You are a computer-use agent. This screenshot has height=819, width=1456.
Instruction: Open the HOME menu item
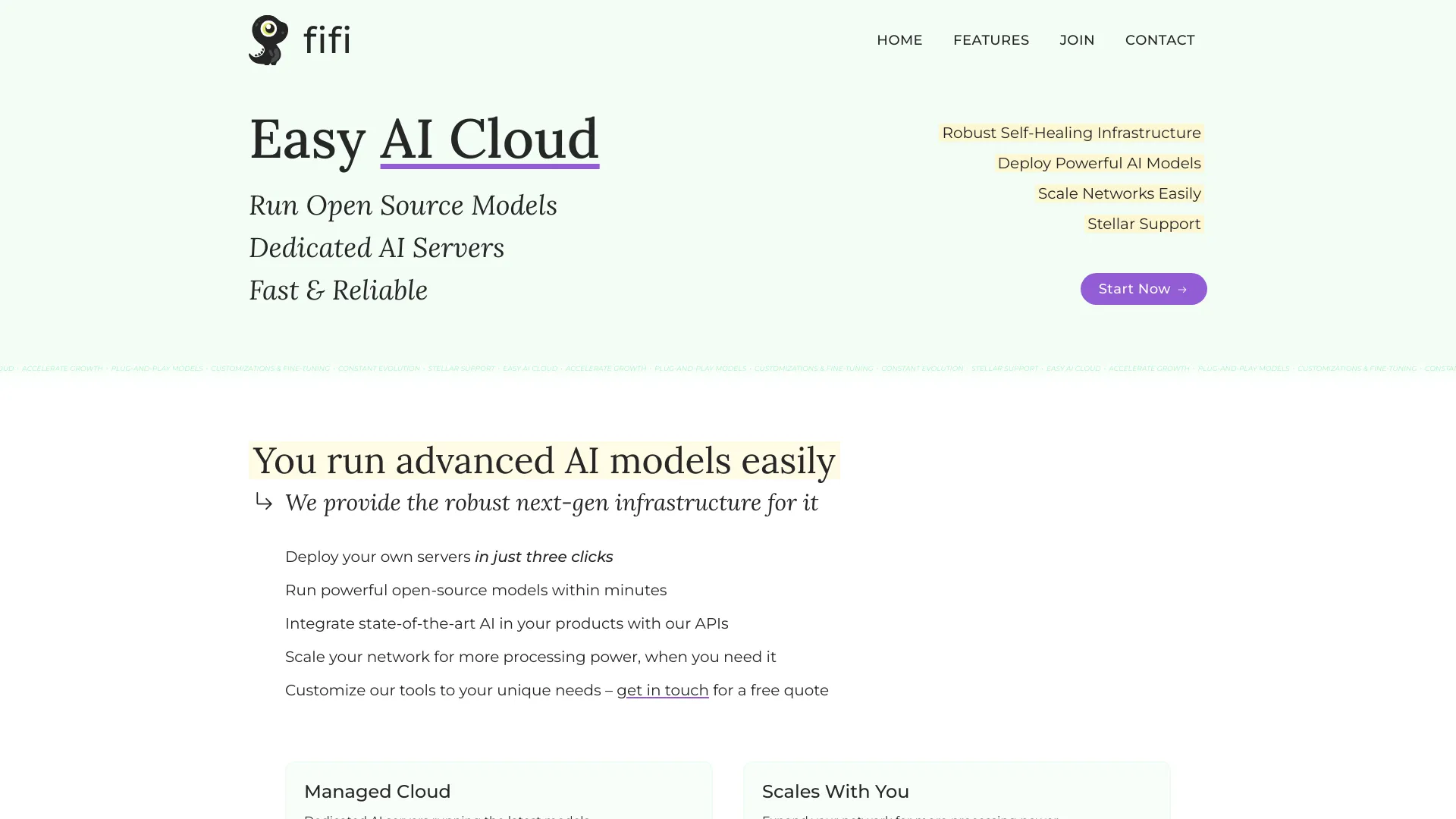tap(899, 40)
